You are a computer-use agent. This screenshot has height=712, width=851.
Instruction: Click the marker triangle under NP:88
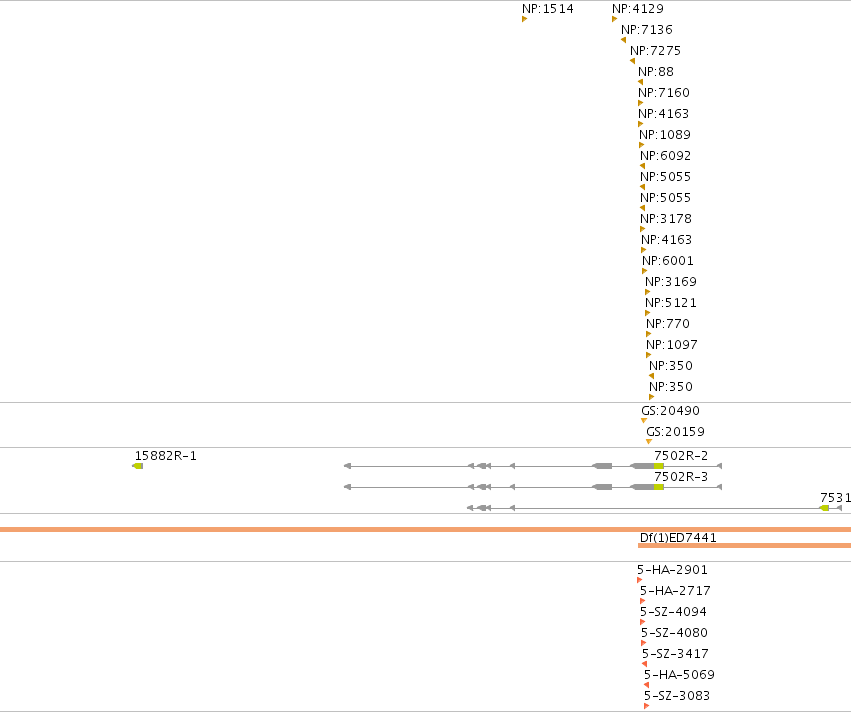pos(640,82)
